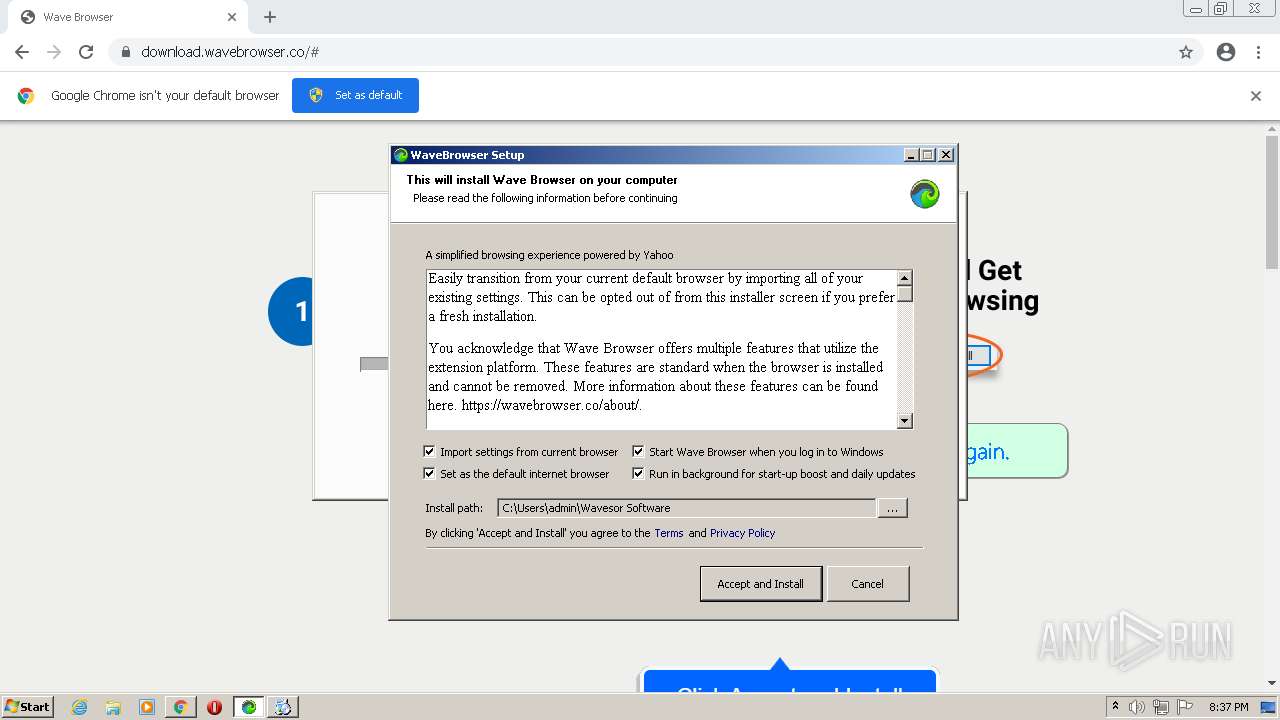Click the page vertical scrollbar thumb
1280x720 pixels.
[1272, 201]
